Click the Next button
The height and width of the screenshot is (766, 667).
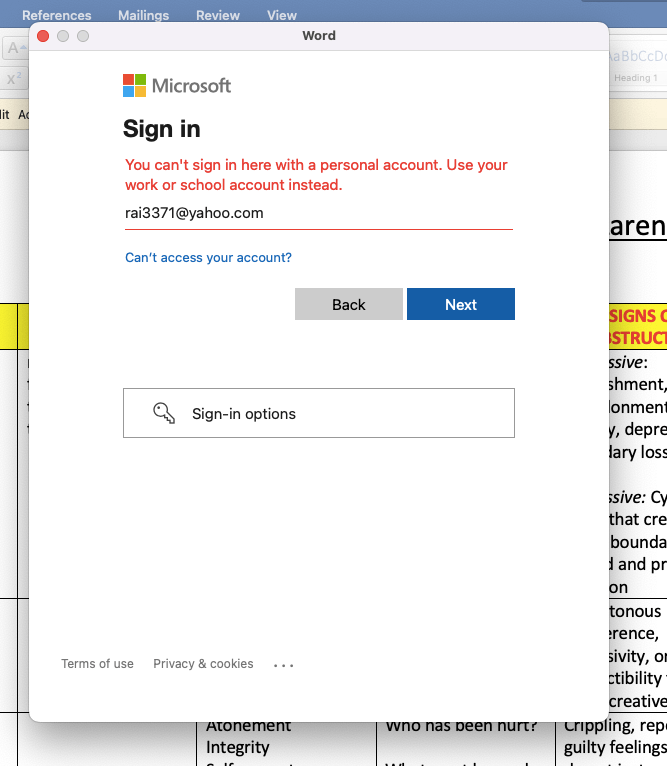[460, 304]
